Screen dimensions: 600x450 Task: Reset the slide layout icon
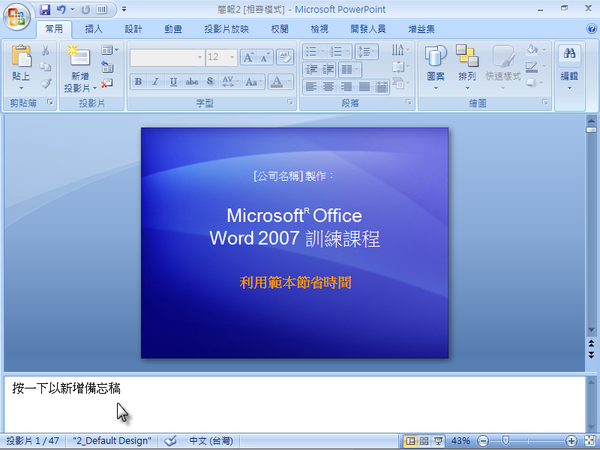[108, 67]
